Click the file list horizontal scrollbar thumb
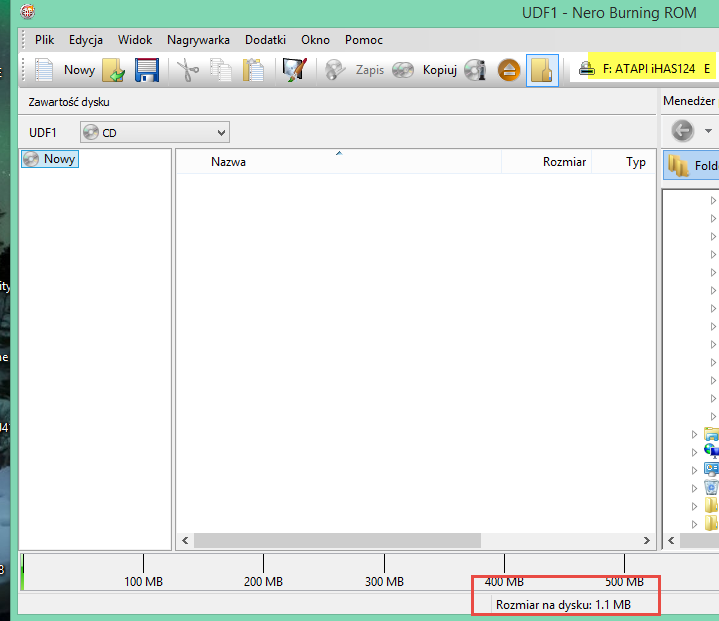The image size is (719, 621). pos(337,540)
